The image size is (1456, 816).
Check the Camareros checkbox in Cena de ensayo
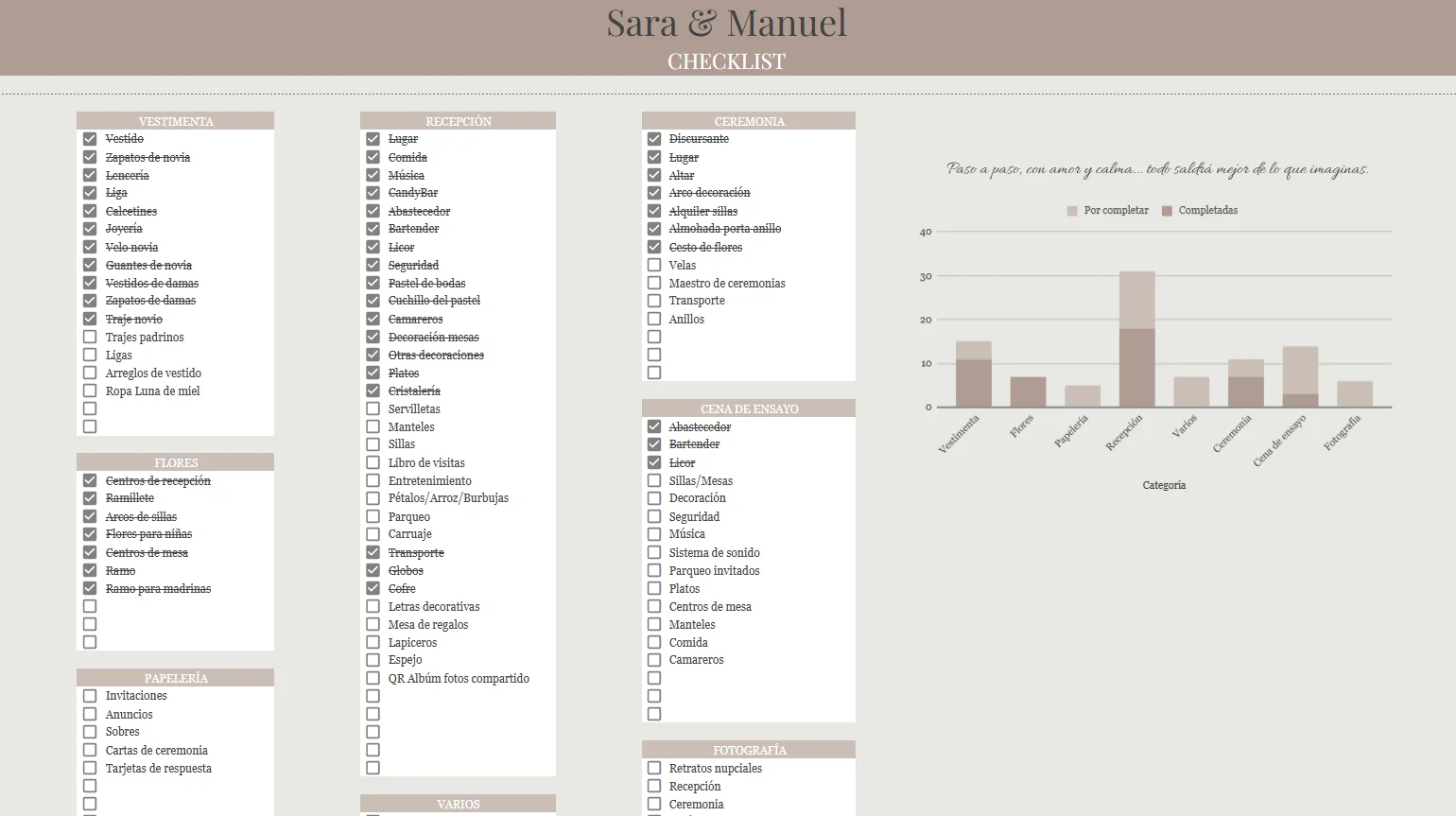(654, 660)
